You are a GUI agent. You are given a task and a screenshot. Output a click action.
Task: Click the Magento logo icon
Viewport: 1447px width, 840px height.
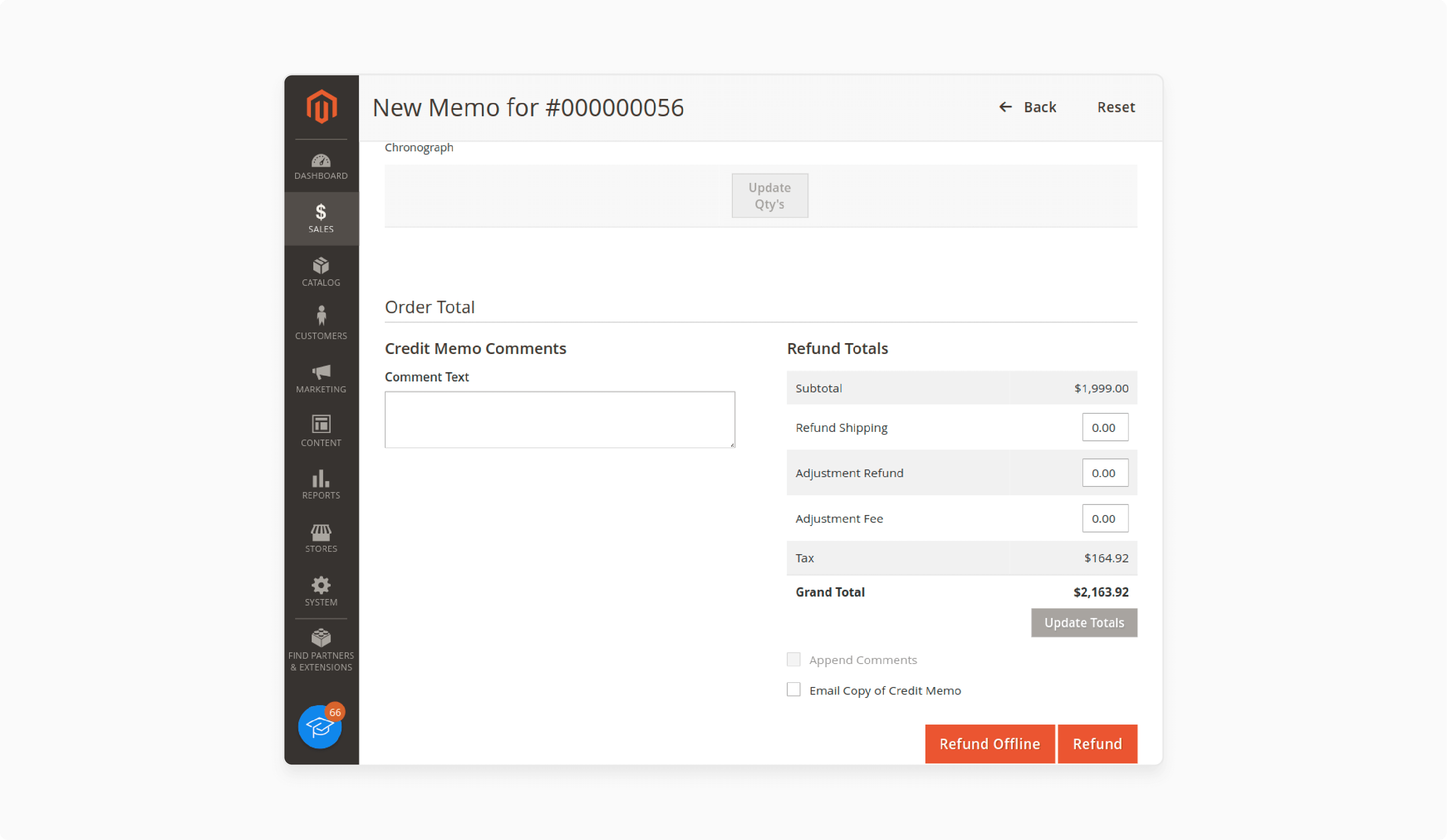coord(321,106)
